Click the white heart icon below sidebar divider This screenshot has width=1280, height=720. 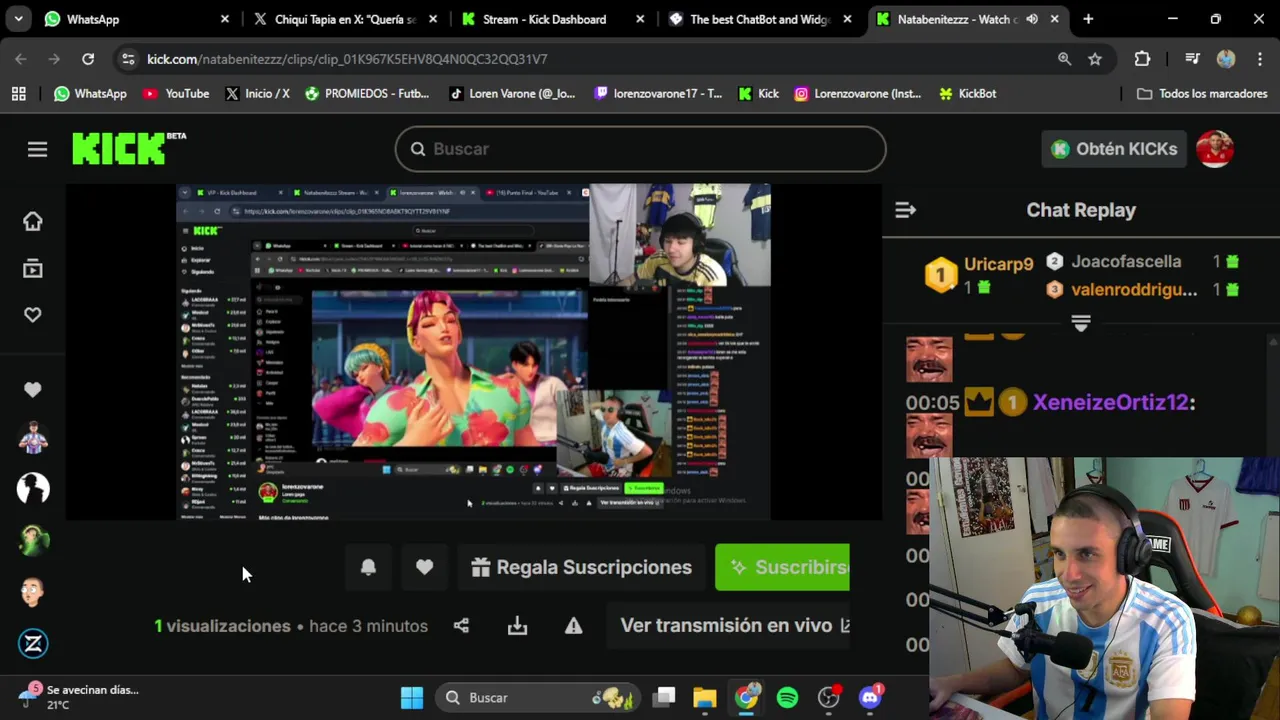(33, 390)
